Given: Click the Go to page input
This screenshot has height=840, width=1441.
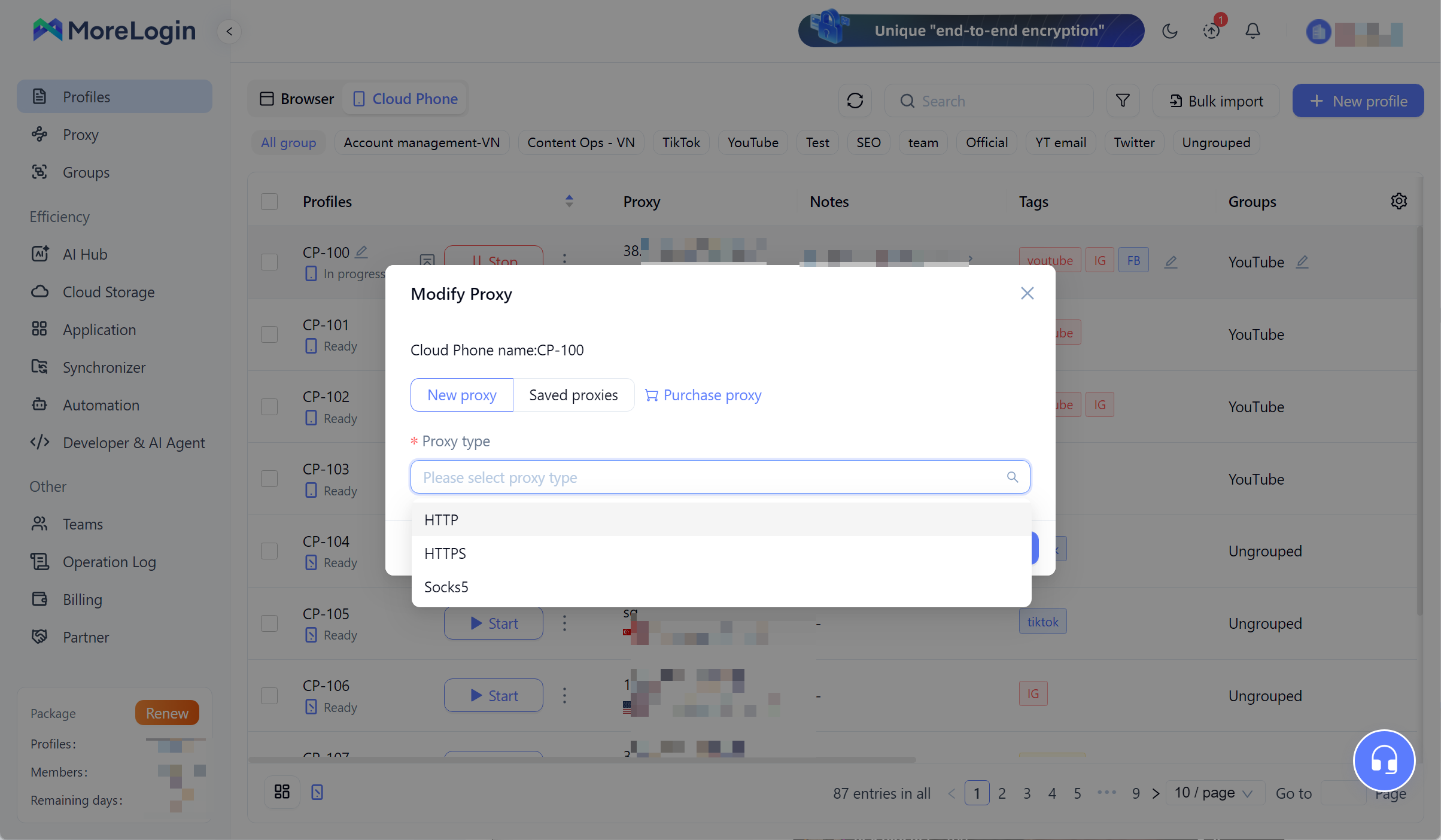Looking at the screenshot, I should click(x=1344, y=793).
